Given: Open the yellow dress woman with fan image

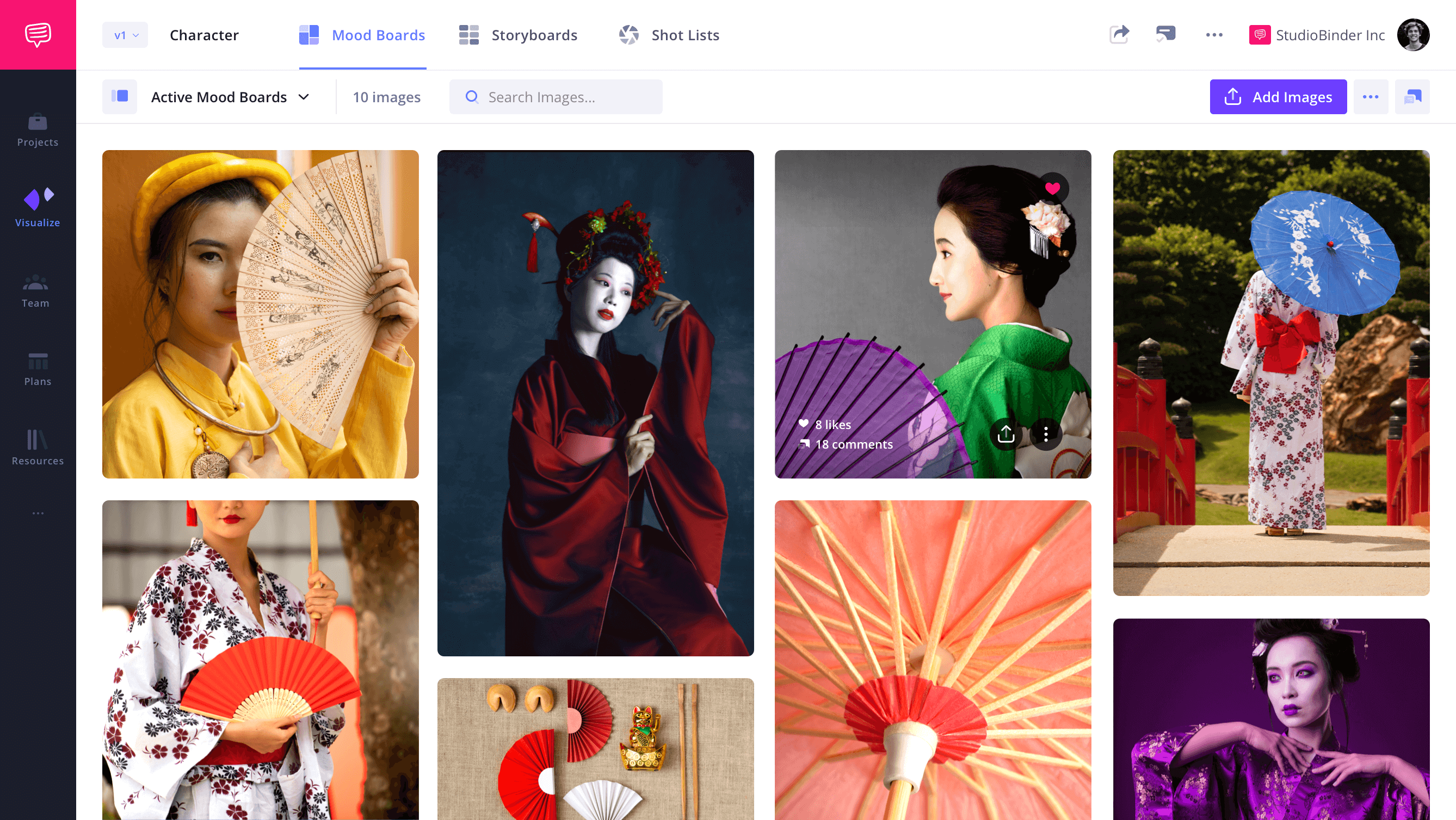Looking at the screenshot, I should [261, 314].
